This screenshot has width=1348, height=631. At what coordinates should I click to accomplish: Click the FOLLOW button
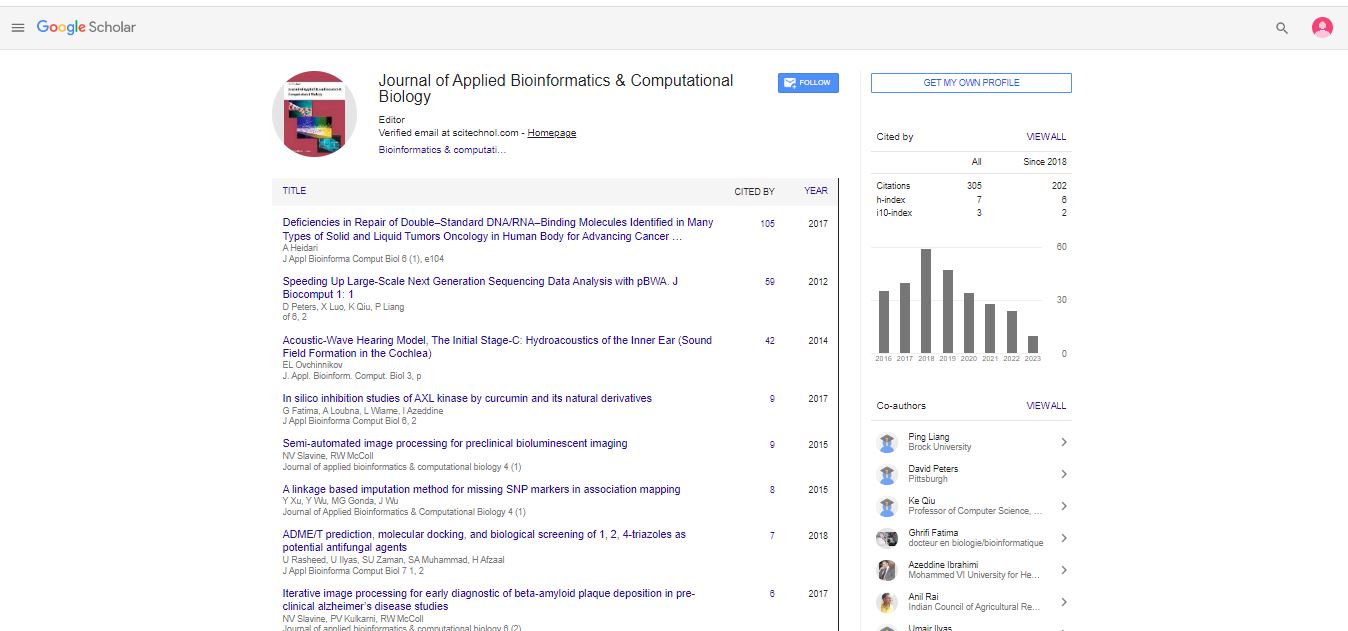[x=808, y=83]
